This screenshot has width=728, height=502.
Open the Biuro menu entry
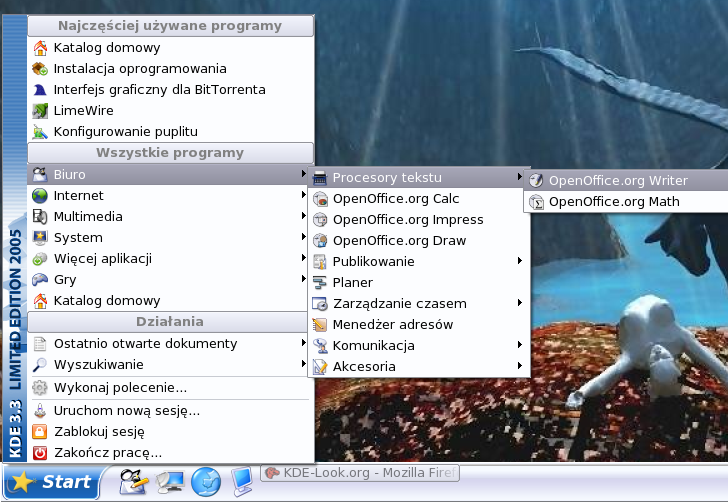pyautogui.click(x=168, y=175)
